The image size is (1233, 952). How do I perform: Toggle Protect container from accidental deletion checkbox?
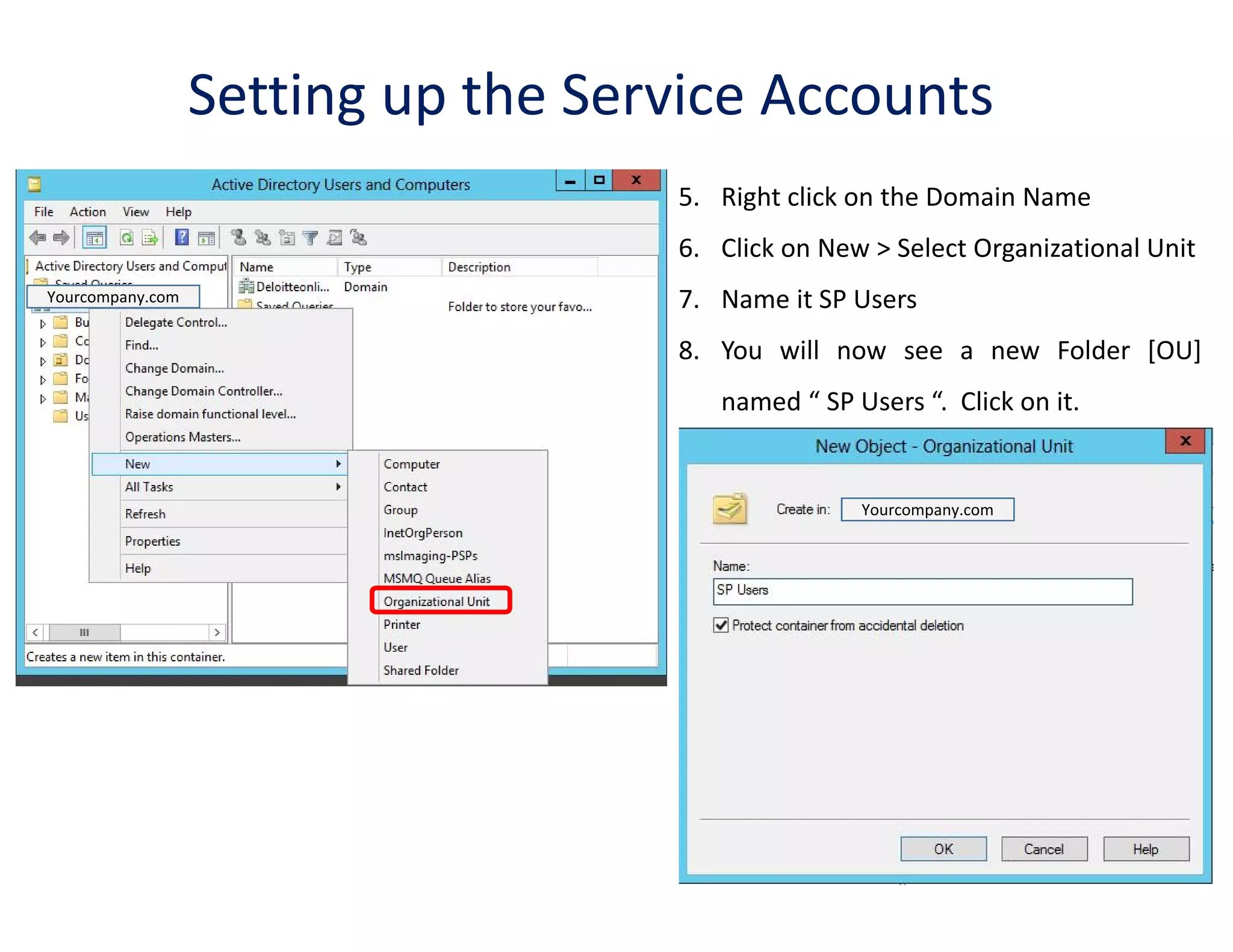pyautogui.click(x=721, y=625)
